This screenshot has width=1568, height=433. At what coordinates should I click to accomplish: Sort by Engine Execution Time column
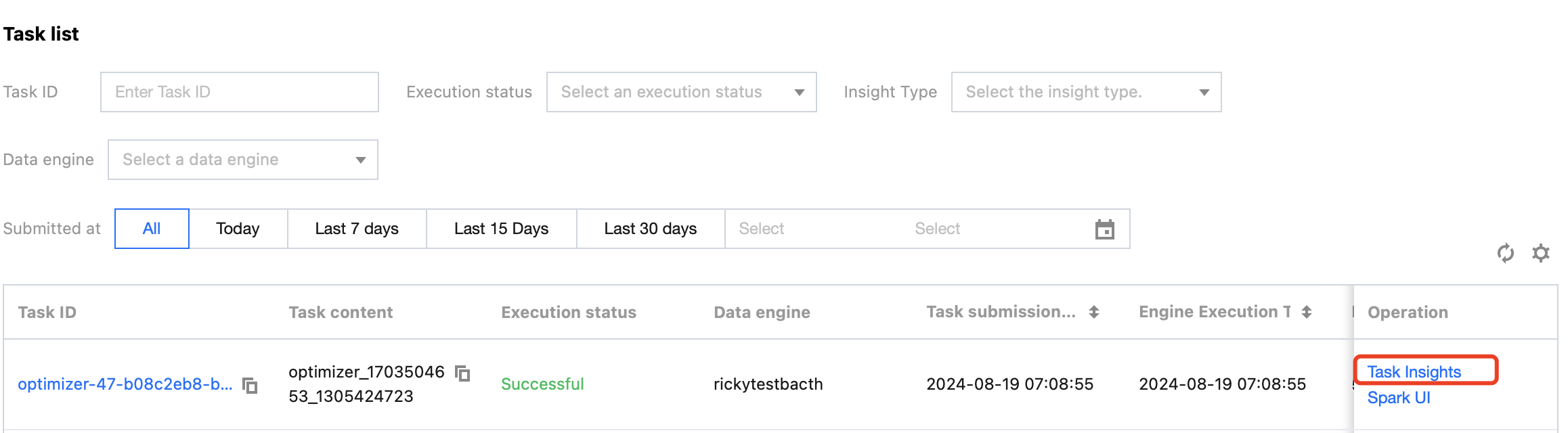pos(1307,312)
